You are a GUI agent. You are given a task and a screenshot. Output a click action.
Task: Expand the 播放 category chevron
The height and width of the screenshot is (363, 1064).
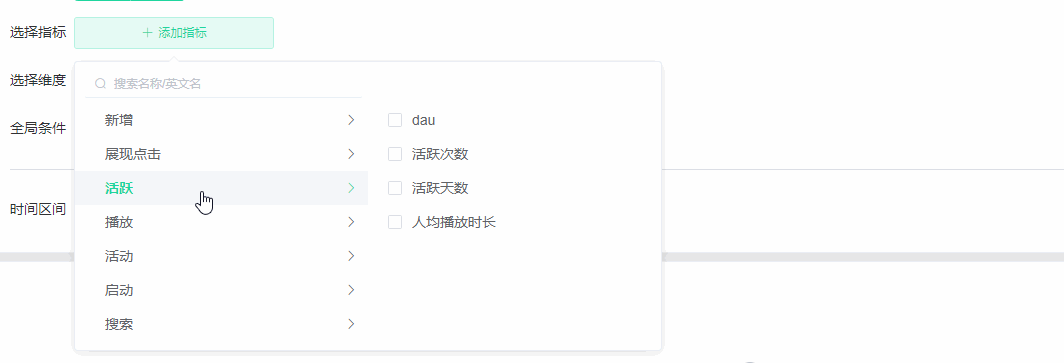351,222
